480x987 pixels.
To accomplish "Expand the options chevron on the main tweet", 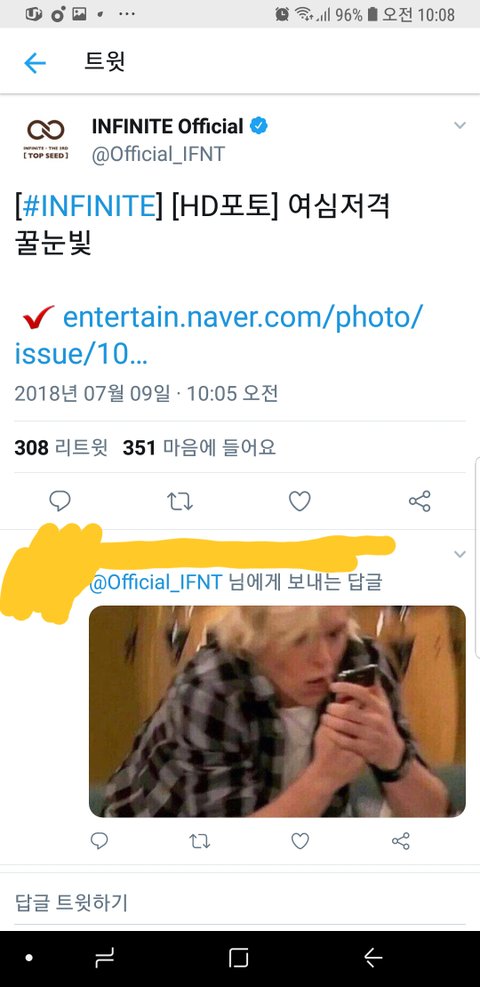I will point(460,125).
